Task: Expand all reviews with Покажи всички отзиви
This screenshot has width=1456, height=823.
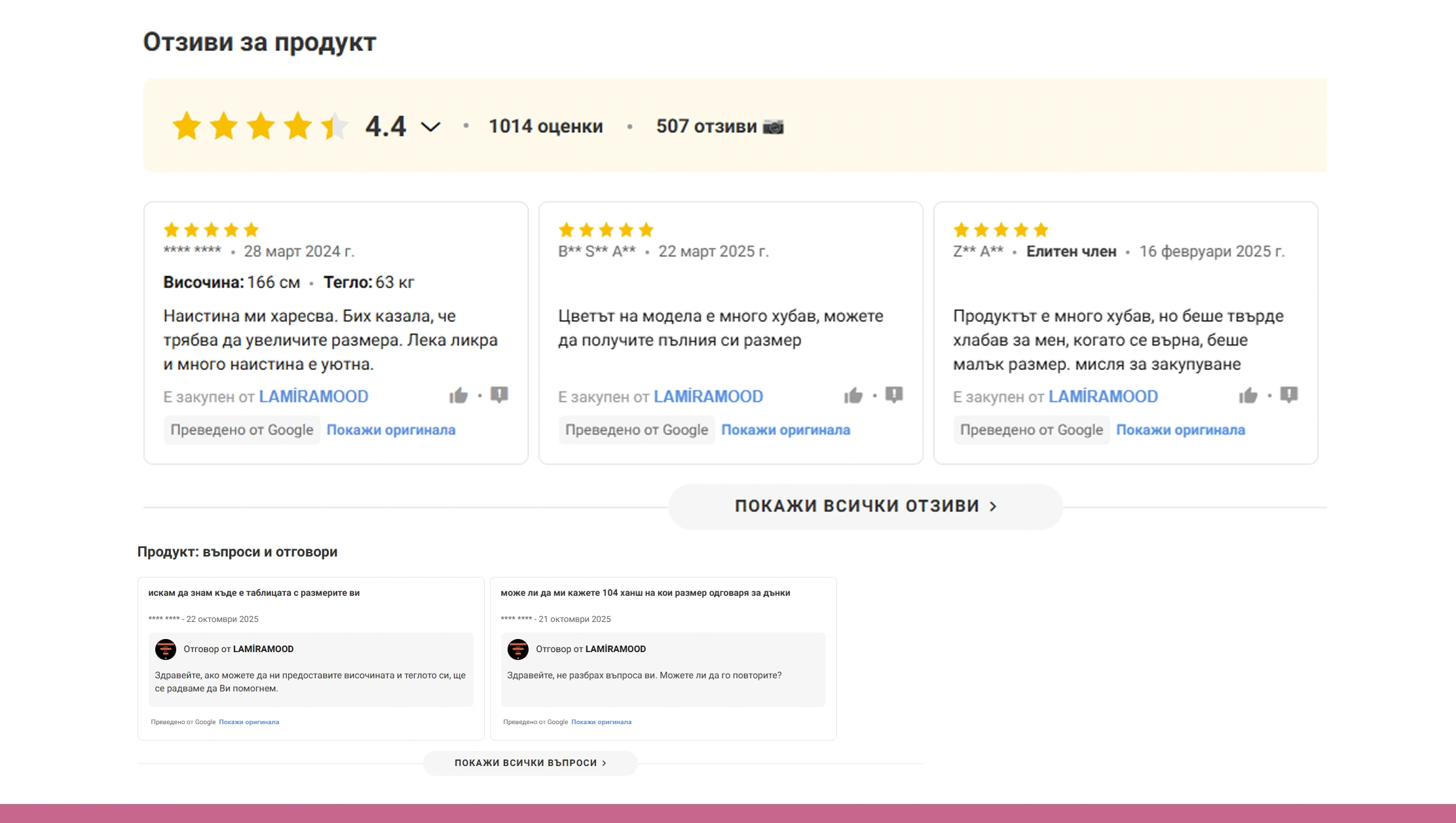Action: [866, 505]
